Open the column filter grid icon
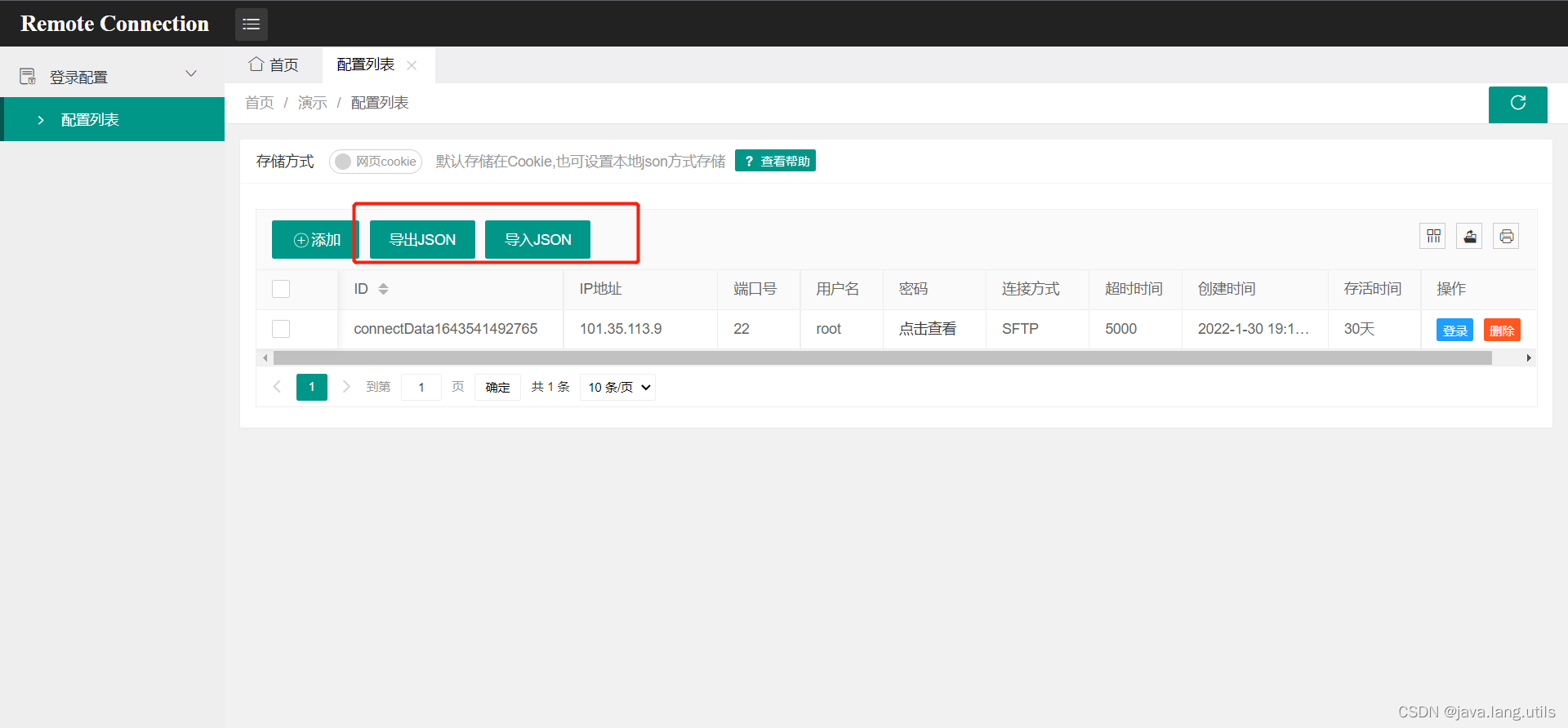Image resolution: width=1568 pixels, height=728 pixels. [x=1432, y=237]
